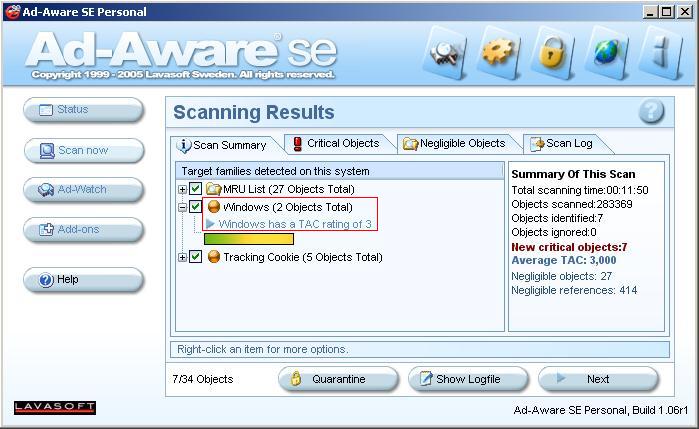Viewport: 699px width, 429px height.
Task: Click 'Objects ignored:0' text
Action: 554,232
